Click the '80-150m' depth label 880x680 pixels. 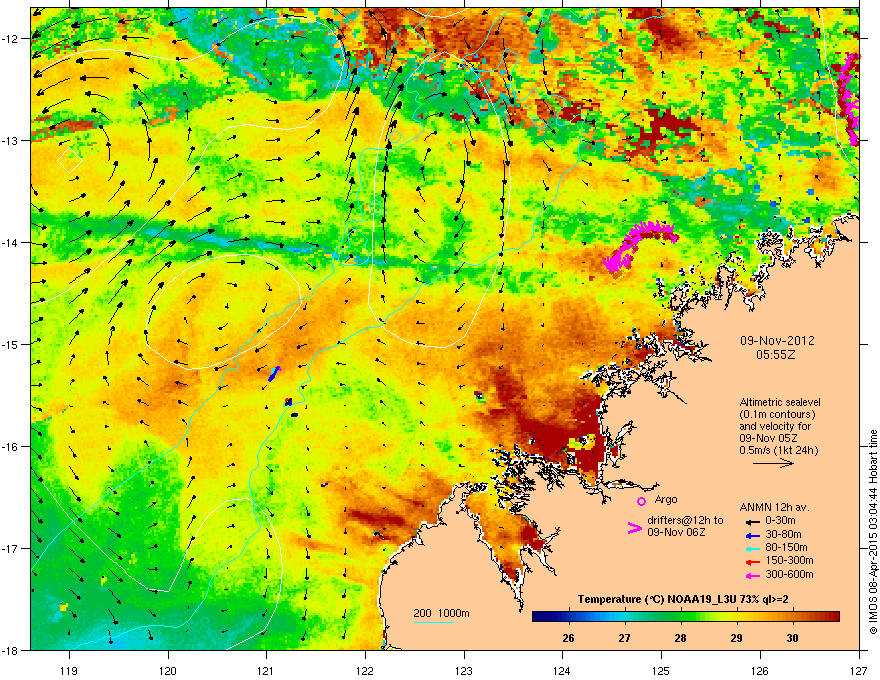point(786,548)
